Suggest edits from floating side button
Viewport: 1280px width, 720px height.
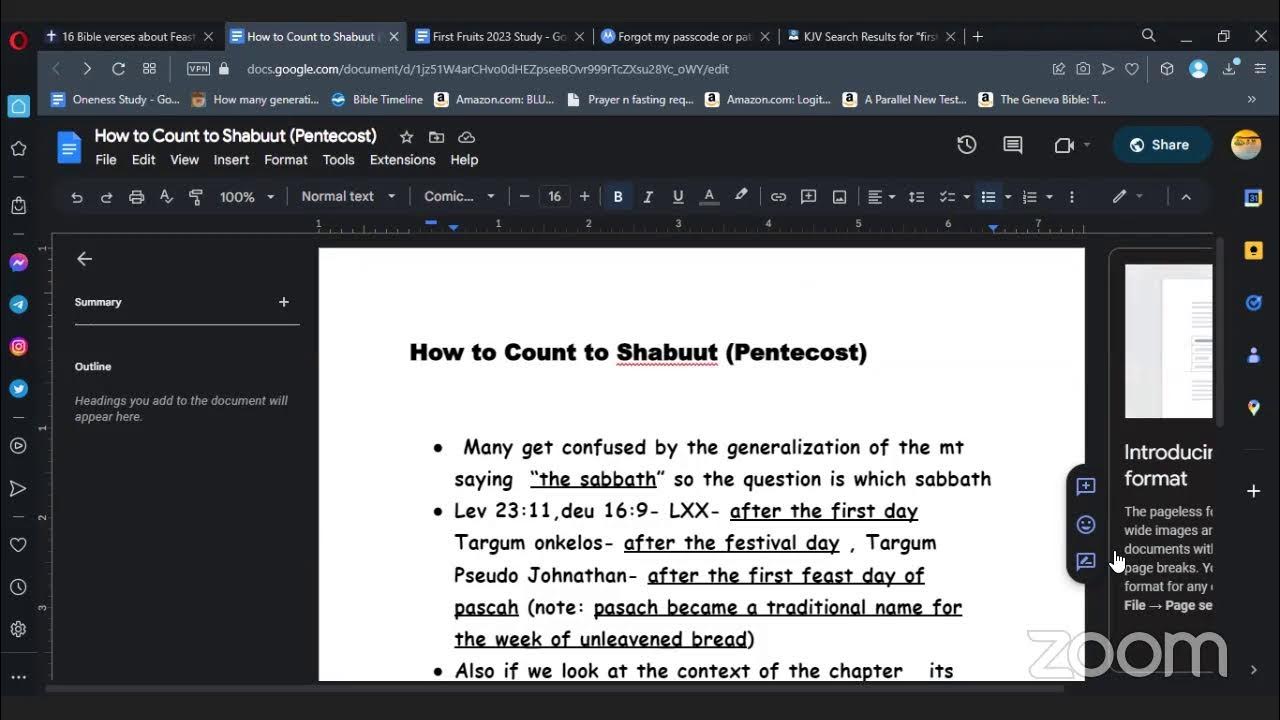1086,562
